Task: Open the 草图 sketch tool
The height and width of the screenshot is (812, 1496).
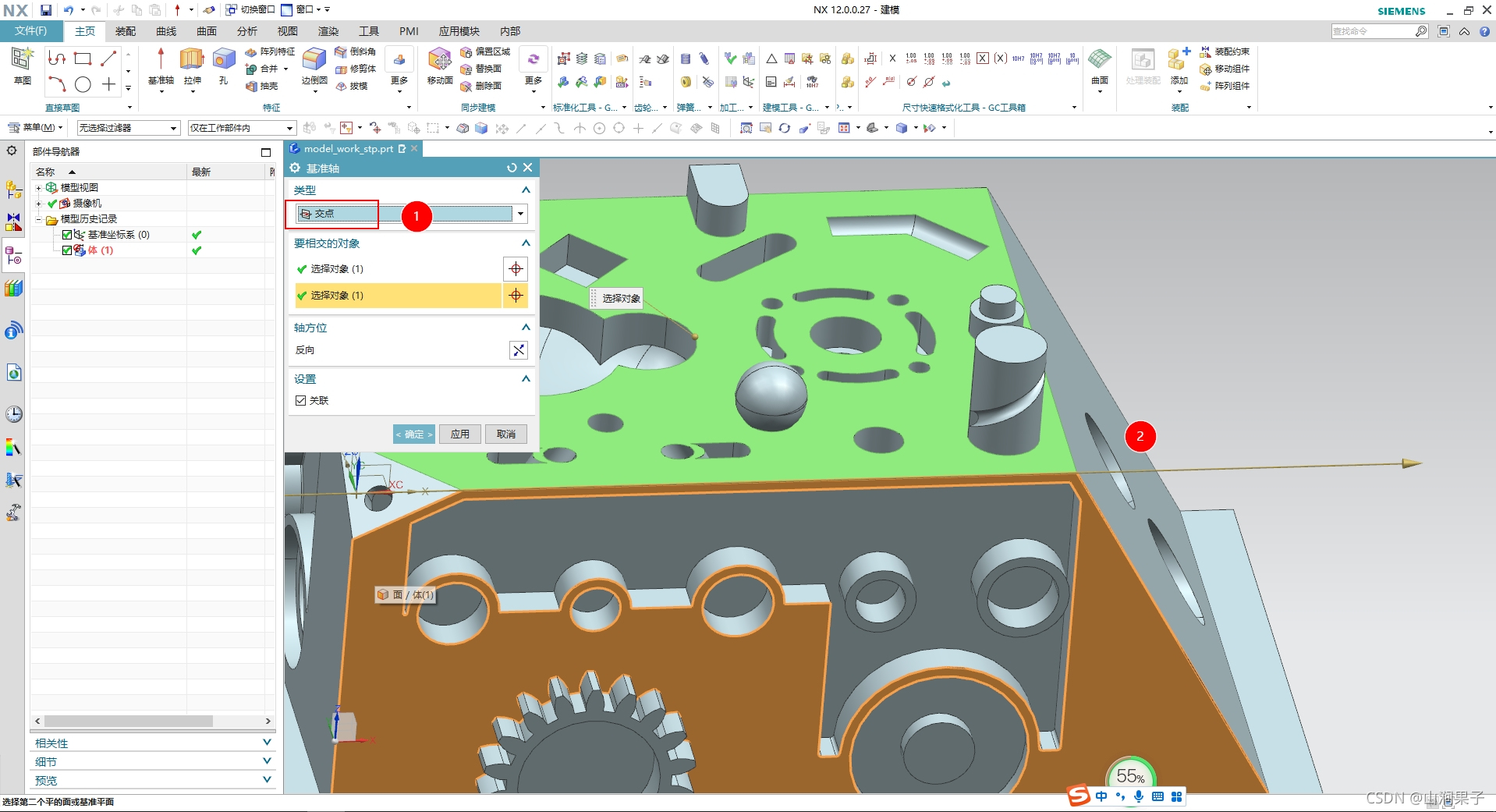Action: 22,66
